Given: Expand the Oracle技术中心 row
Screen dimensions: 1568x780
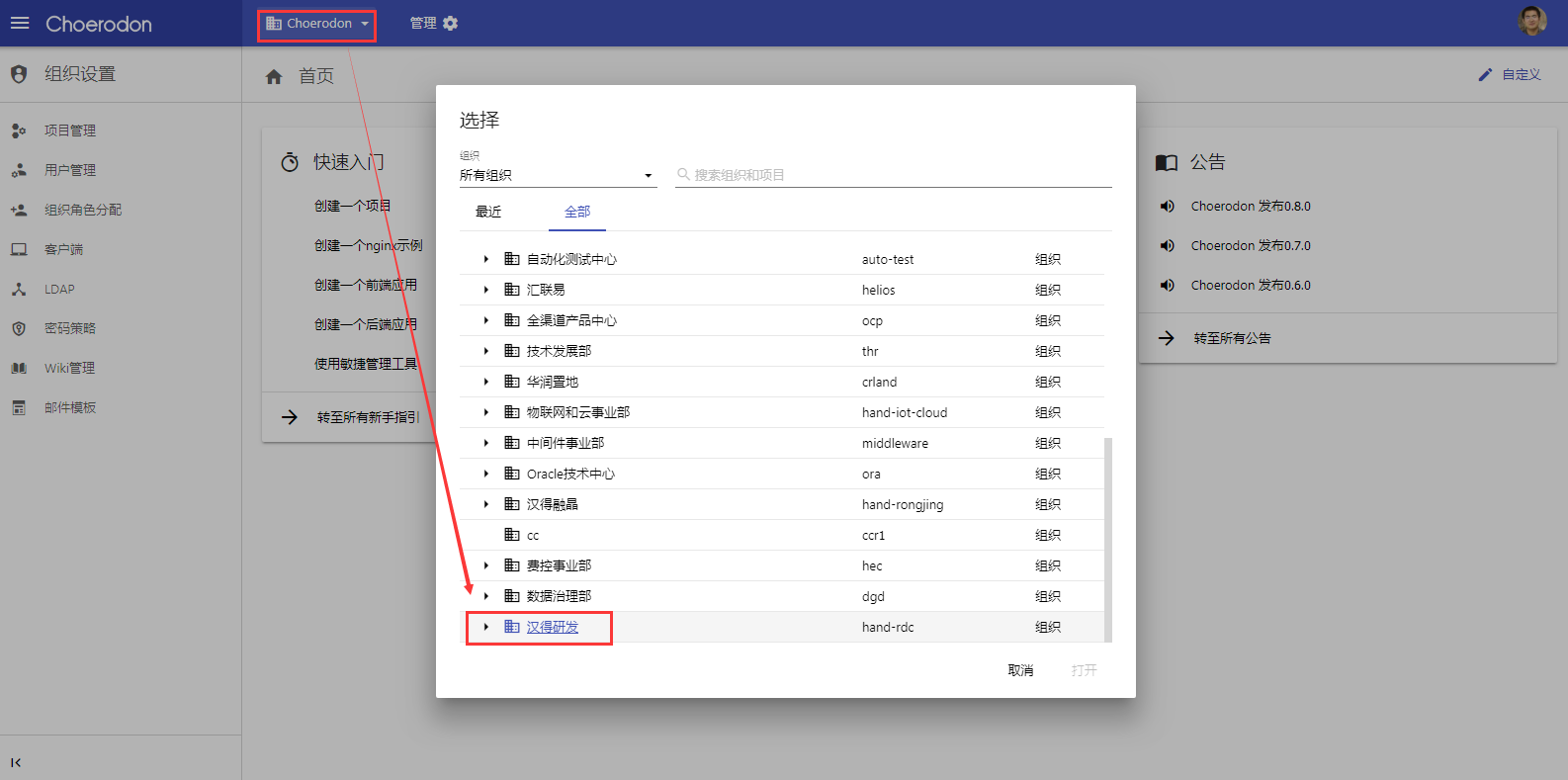Looking at the screenshot, I should 486,474.
